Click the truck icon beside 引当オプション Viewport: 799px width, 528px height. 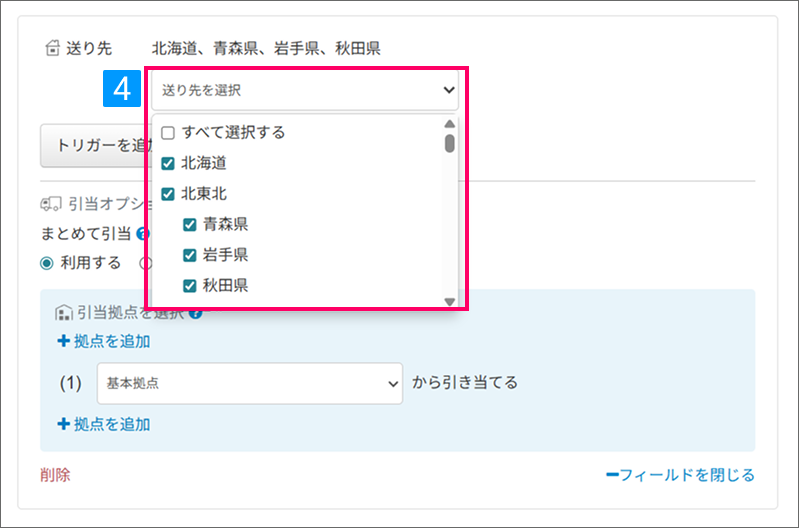pos(50,204)
